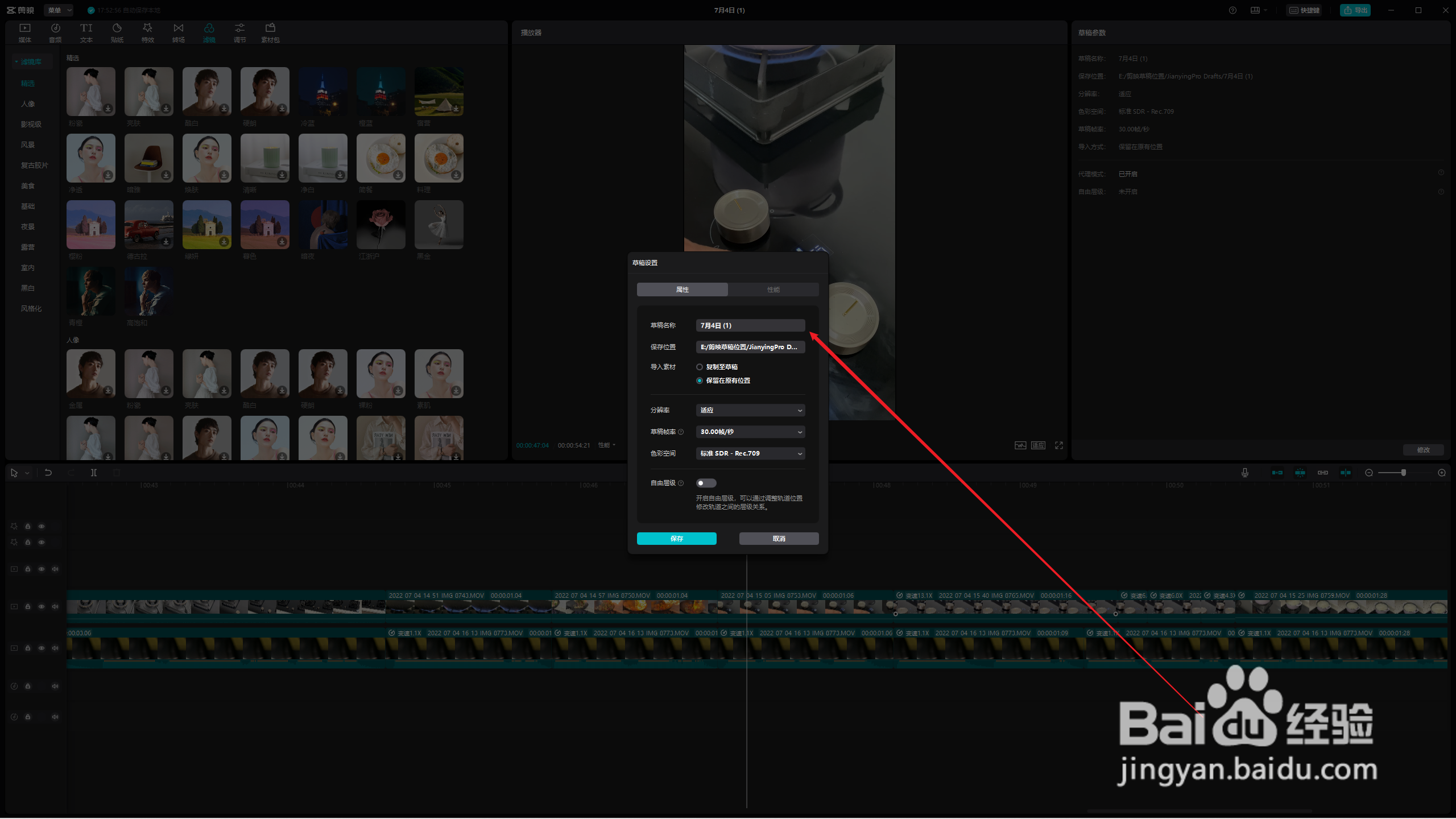Select the 保留在原有位置 radio option
This screenshot has width=1456, height=819.
(x=700, y=380)
